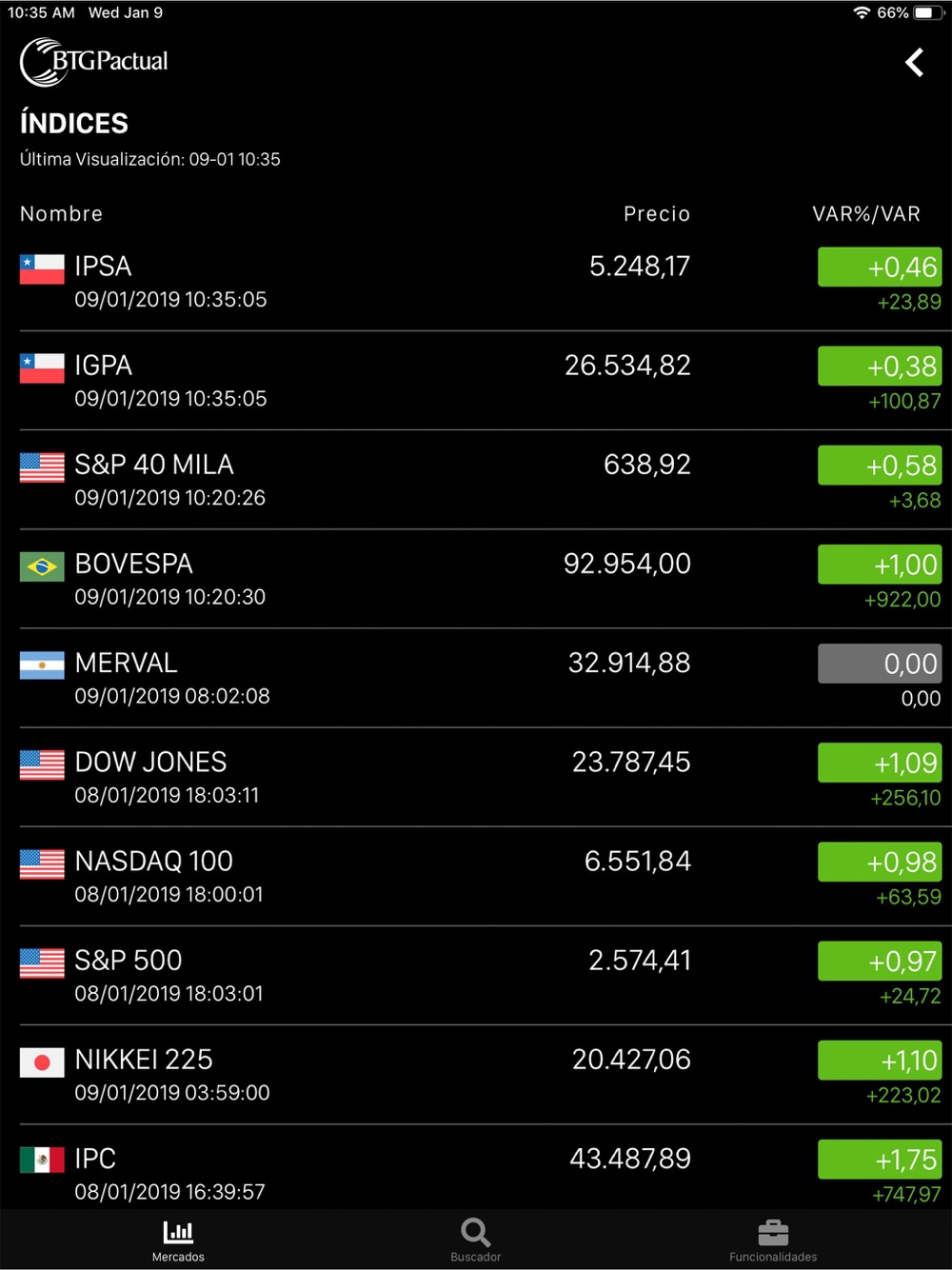
Task: Sort by the VAR%/VAR column header
Action: point(865,214)
